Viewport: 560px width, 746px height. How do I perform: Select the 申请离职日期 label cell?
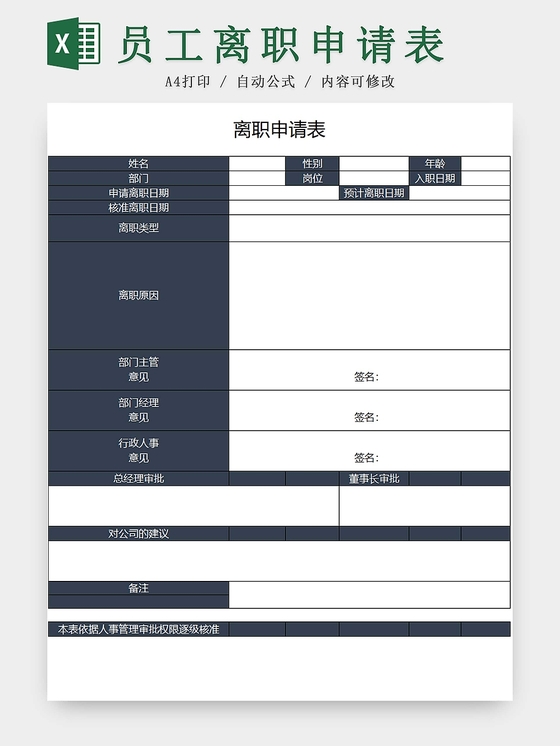point(138,193)
